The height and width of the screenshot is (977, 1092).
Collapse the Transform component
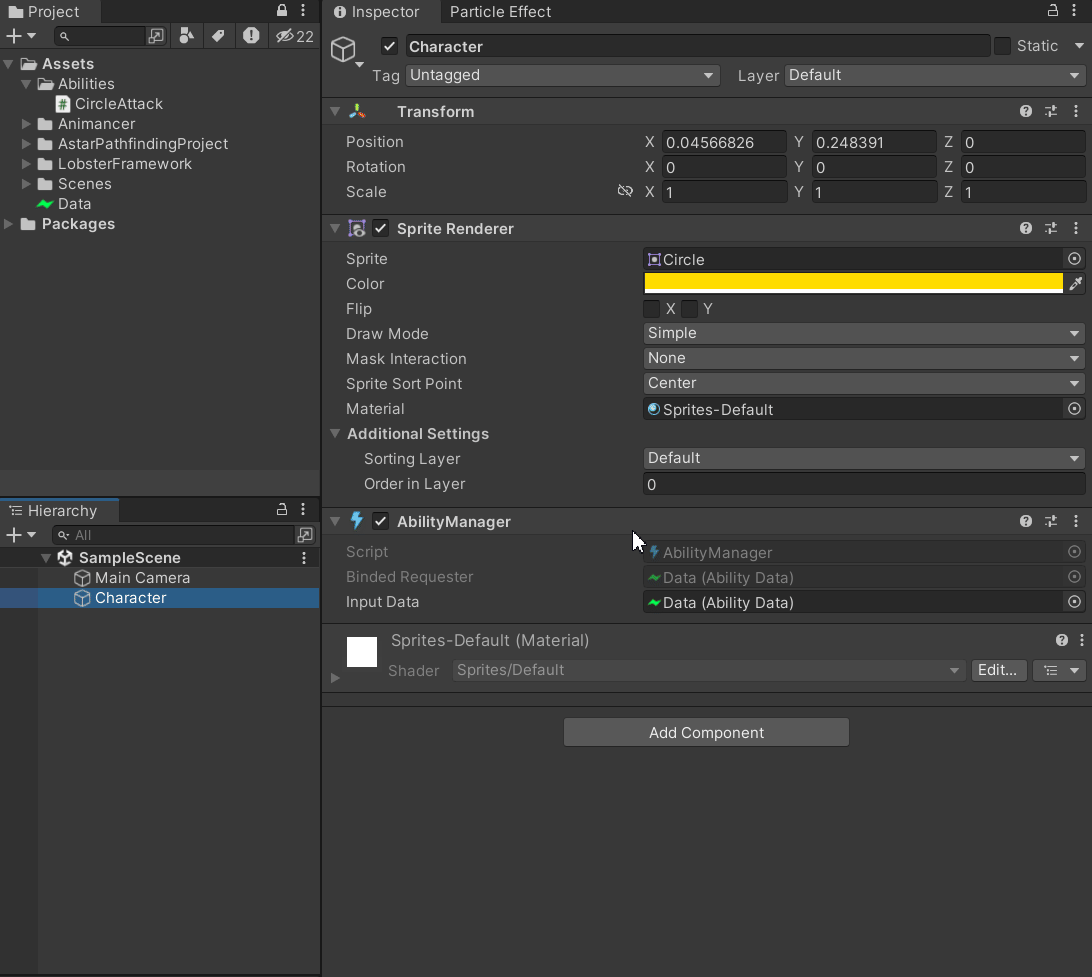click(335, 111)
